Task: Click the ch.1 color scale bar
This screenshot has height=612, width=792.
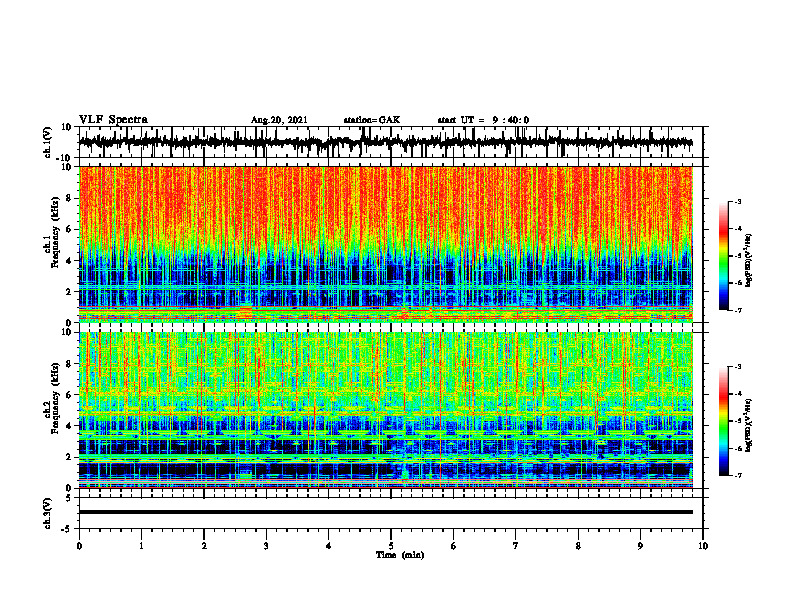Action: (723, 256)
